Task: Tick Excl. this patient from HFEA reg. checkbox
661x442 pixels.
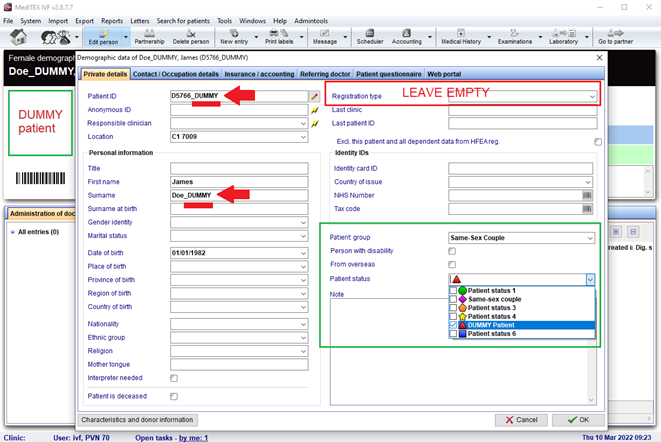Action: [598, 142]
